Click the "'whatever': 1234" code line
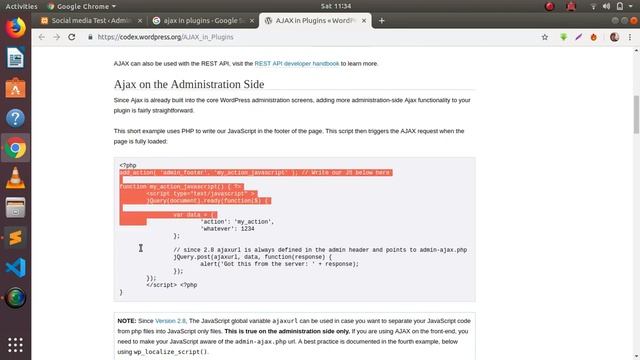 click(227, 229)
